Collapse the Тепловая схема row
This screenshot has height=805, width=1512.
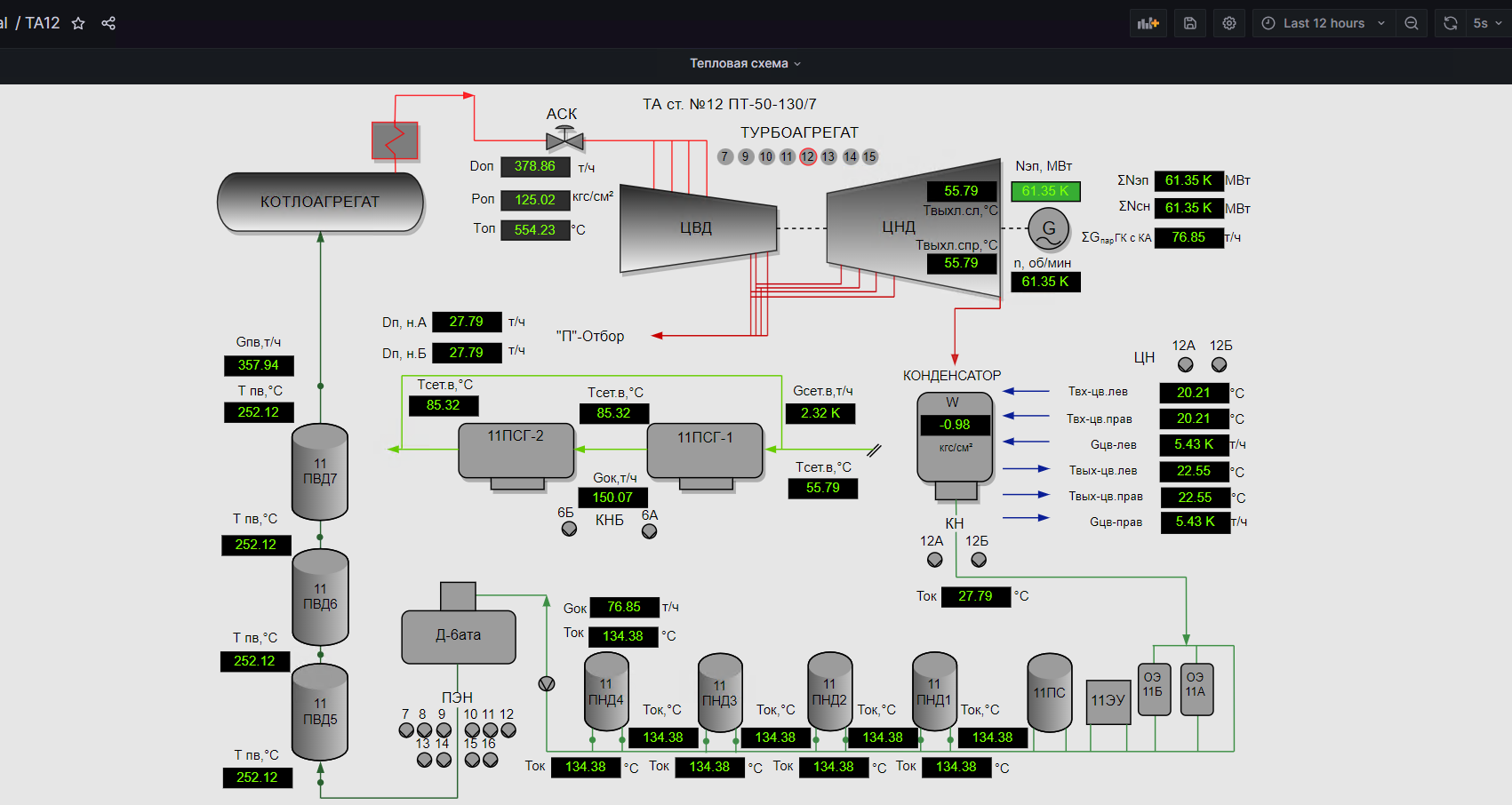pos(745,63)
